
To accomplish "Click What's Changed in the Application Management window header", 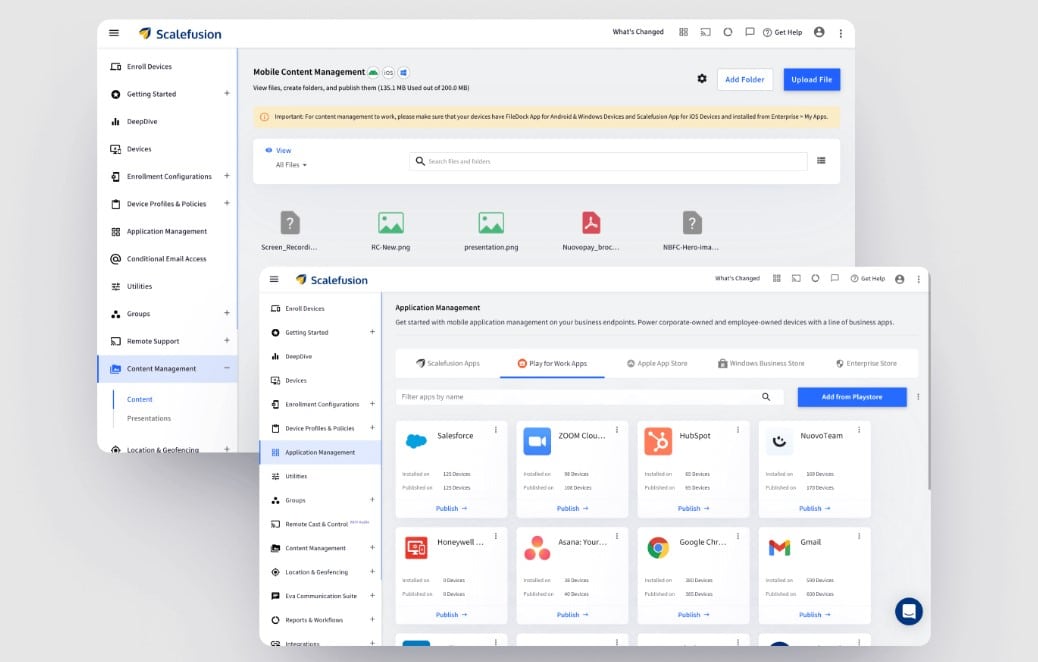I will (737, 279).
